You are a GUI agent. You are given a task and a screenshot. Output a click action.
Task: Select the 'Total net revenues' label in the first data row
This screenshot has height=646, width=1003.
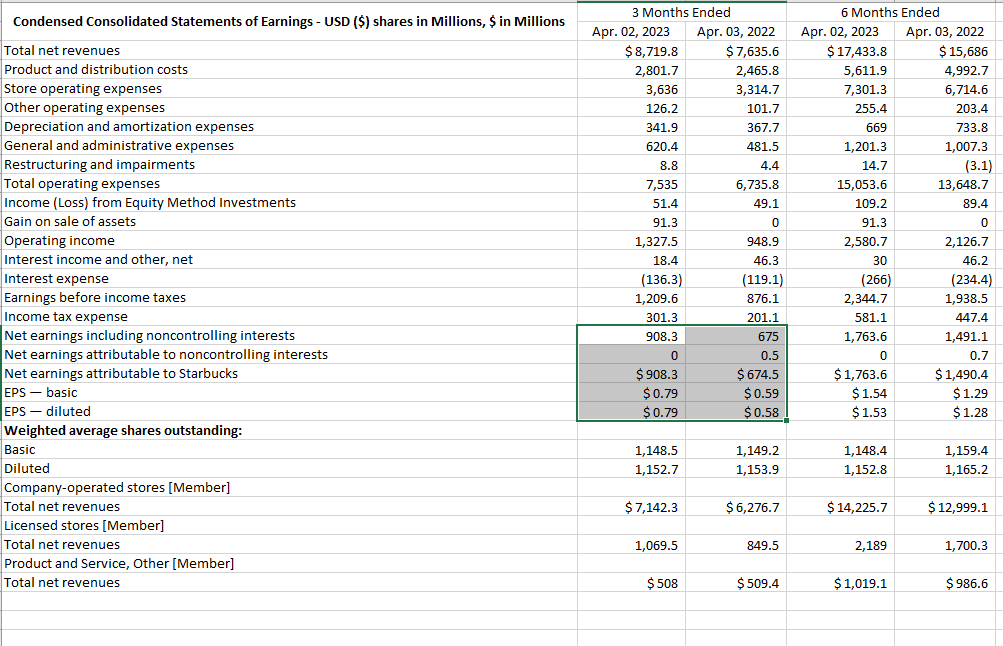tap(62, 51)
